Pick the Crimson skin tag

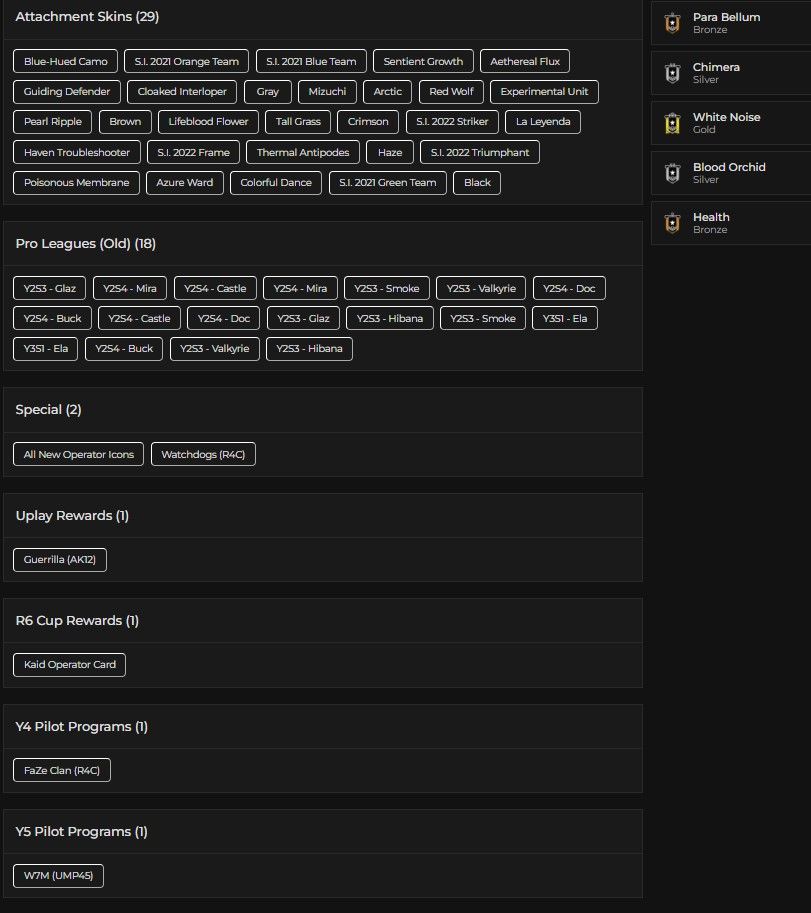[368, 122]
